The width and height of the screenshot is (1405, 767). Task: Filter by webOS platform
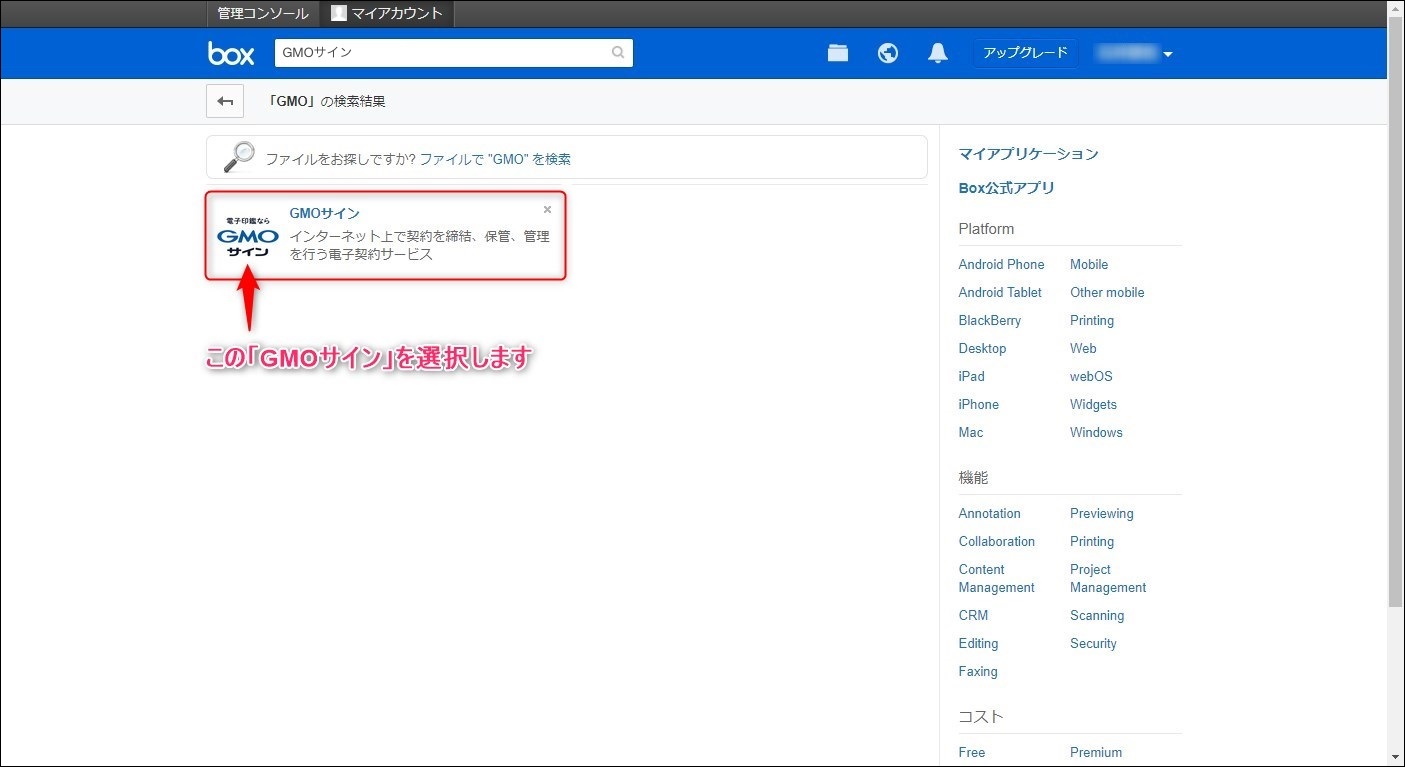coord(1091,376)
